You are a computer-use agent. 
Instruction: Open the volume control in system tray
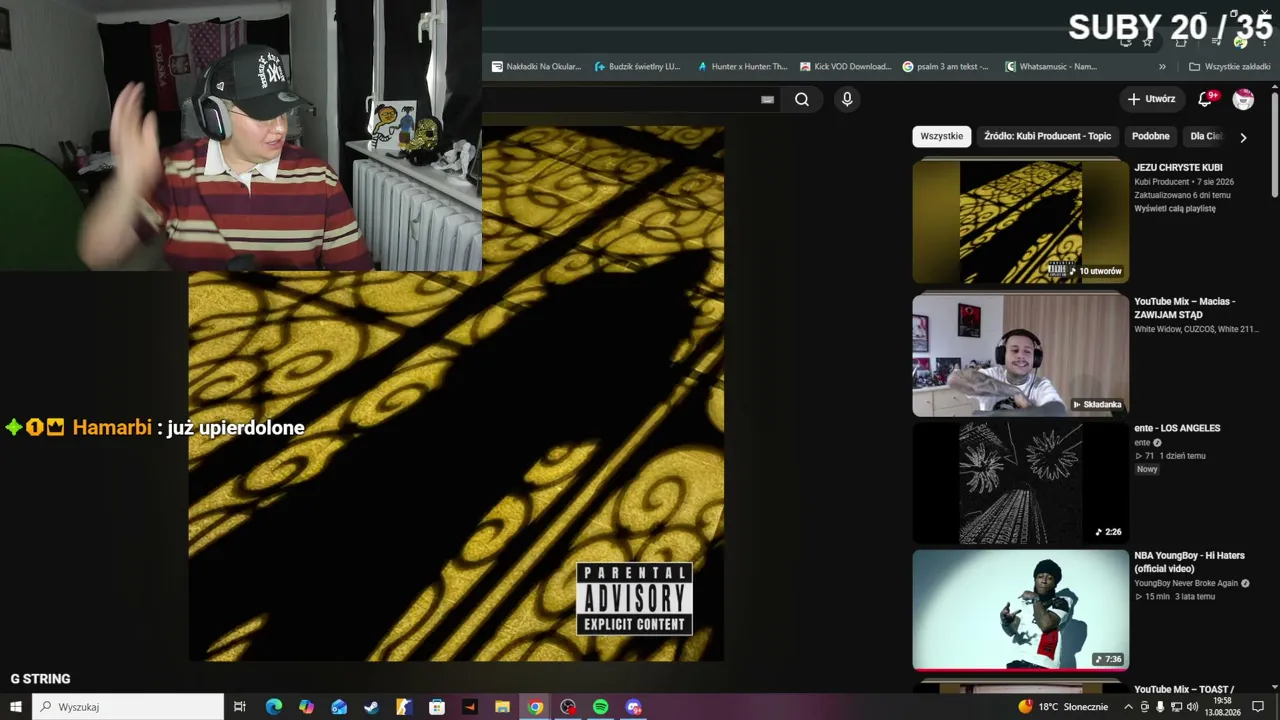click(1192, 707)
